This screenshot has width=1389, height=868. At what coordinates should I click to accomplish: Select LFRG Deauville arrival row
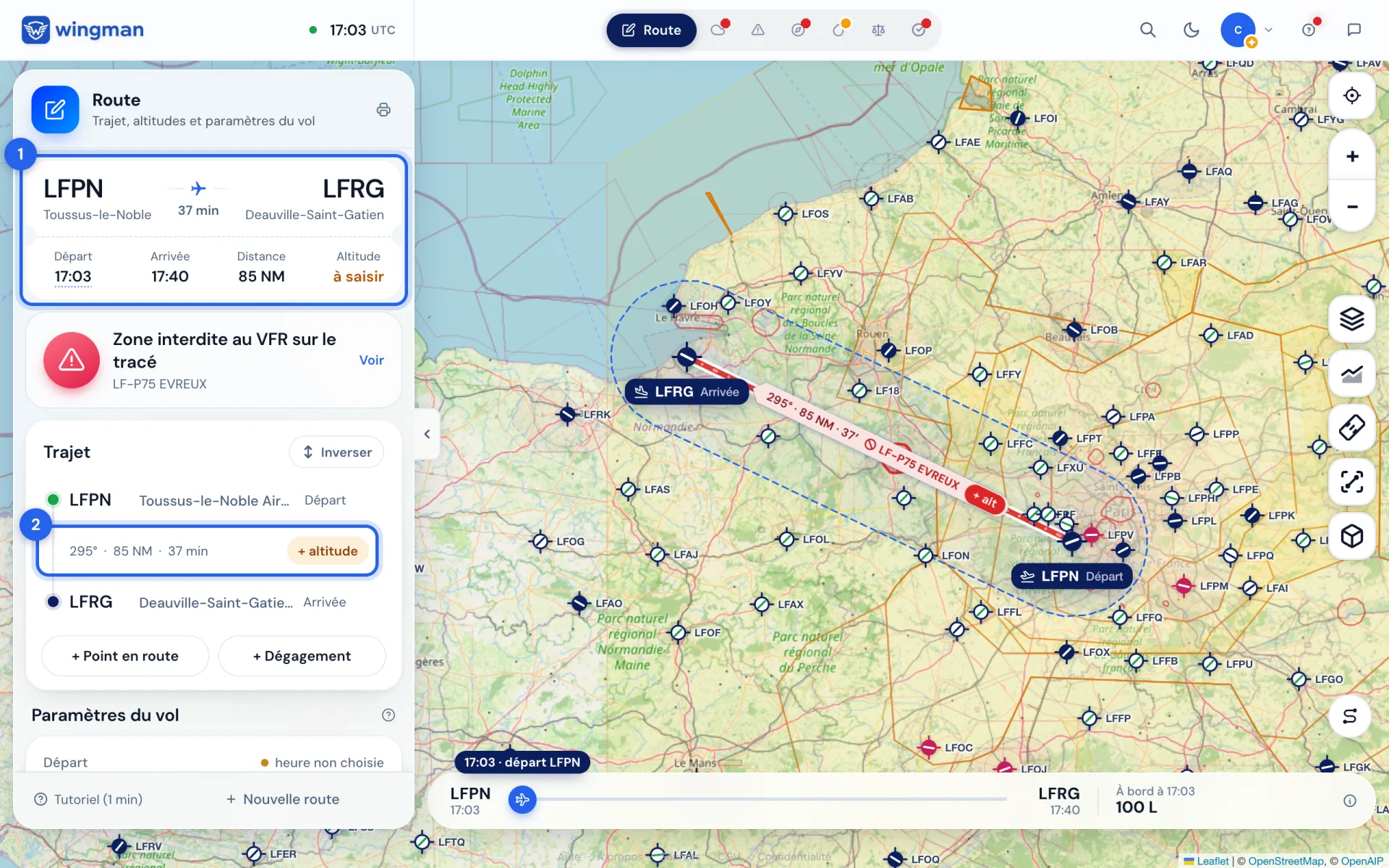click(207, 603)
